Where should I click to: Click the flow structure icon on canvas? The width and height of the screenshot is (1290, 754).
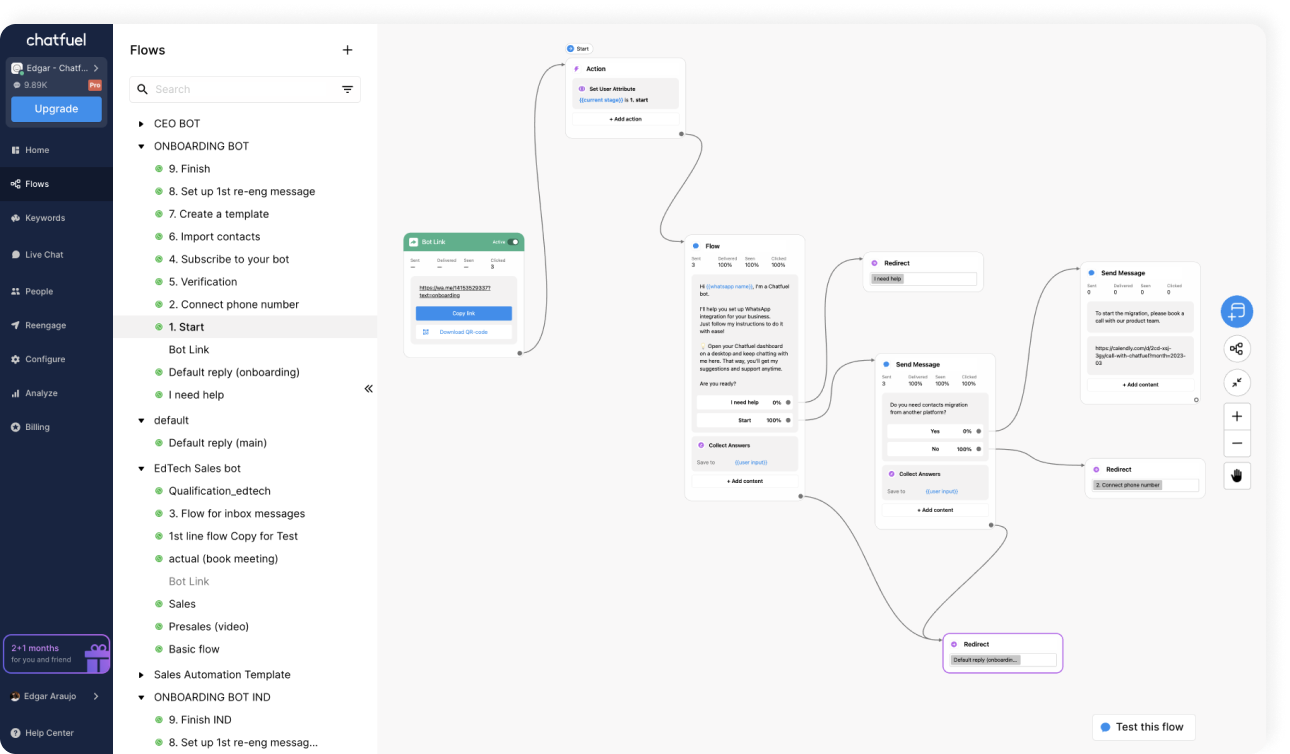[1237, 349]
